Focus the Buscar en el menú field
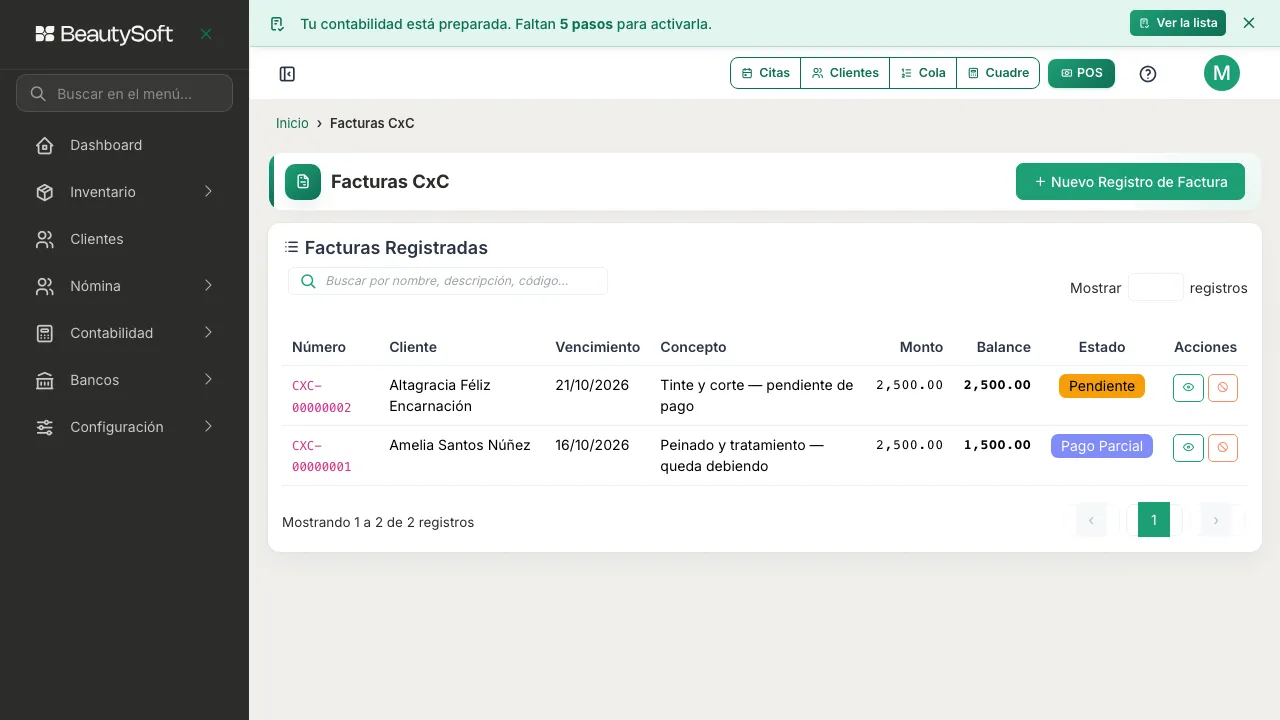The width and height of the screenshot is (1280, 720). 124,93
